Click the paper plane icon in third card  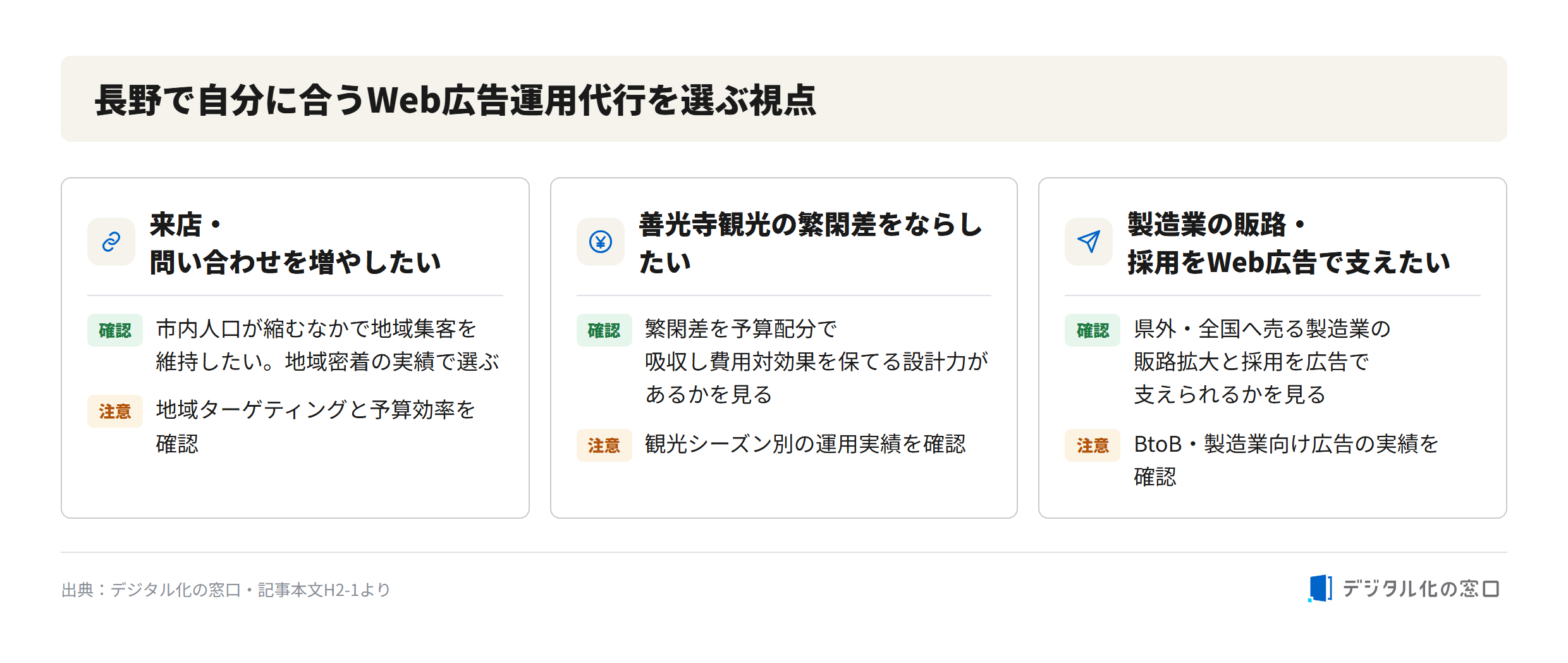(x=1089, y=242)
